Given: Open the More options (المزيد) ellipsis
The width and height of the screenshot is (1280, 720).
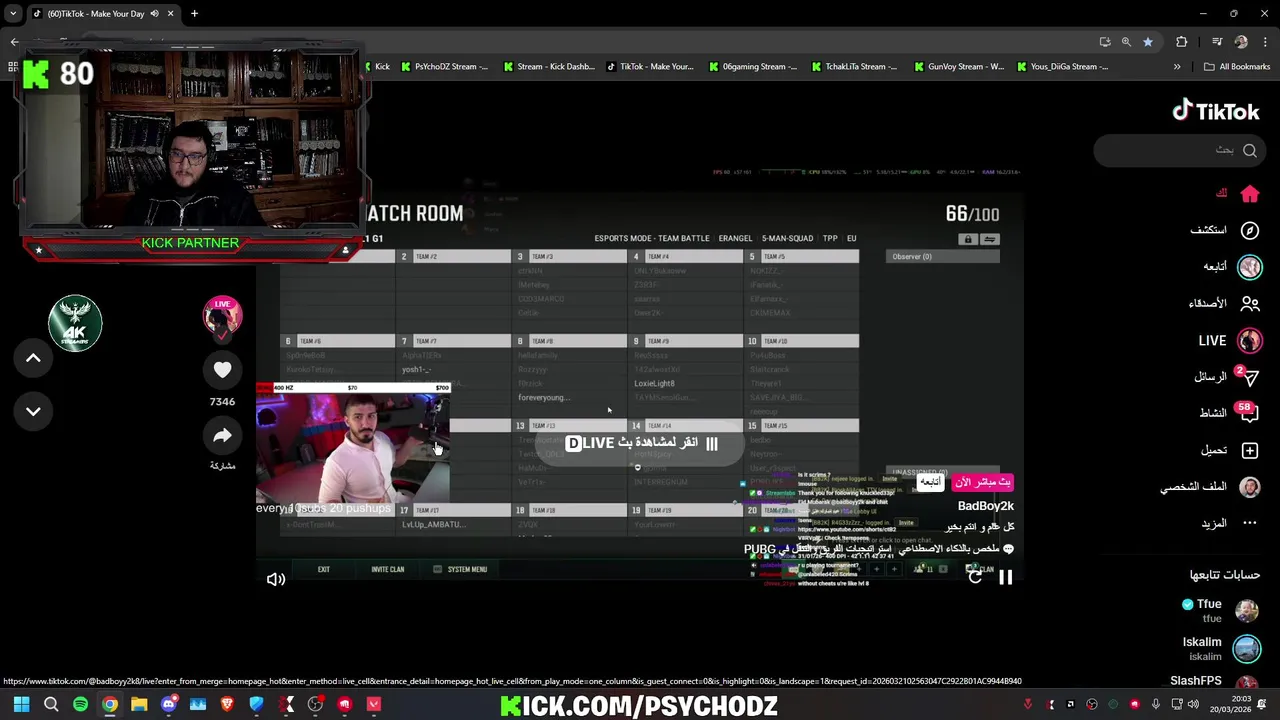Looking at the screenshot, I should (1250, 523).
